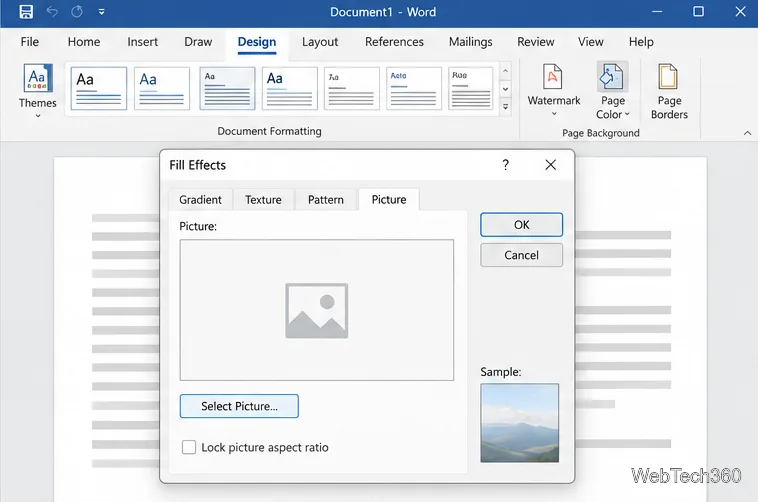Switch to the References tab
Image resolution: width=758 pixels, height=502 pixels.
click(394, 42)
